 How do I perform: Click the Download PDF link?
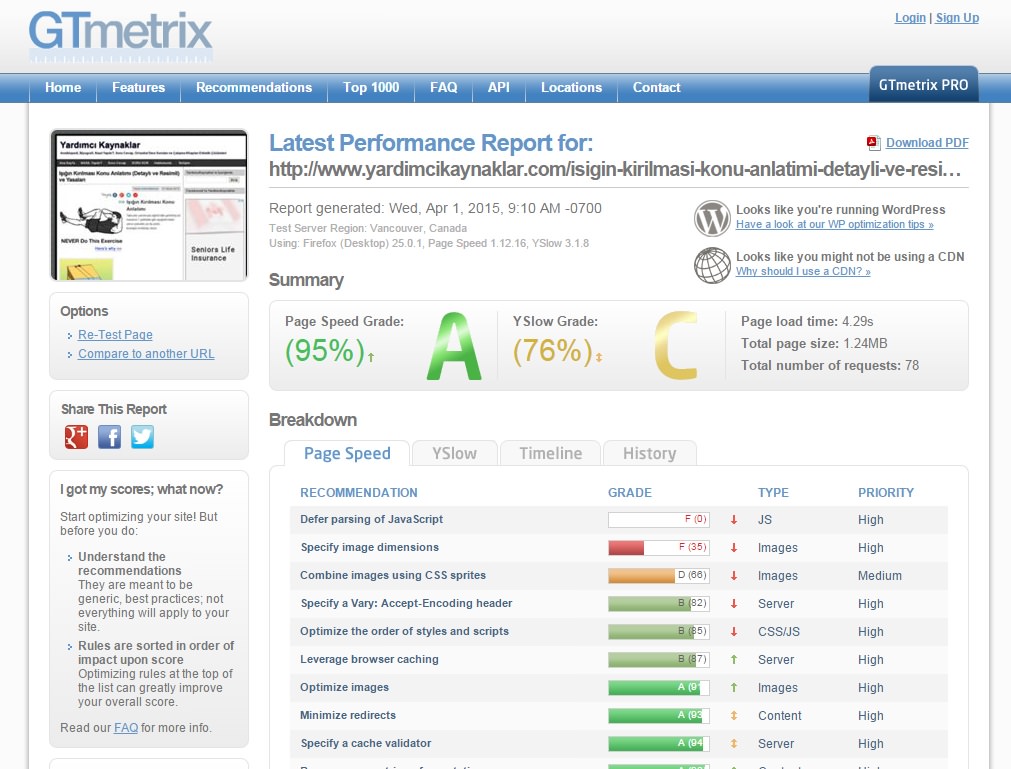[x=927, y=143]
